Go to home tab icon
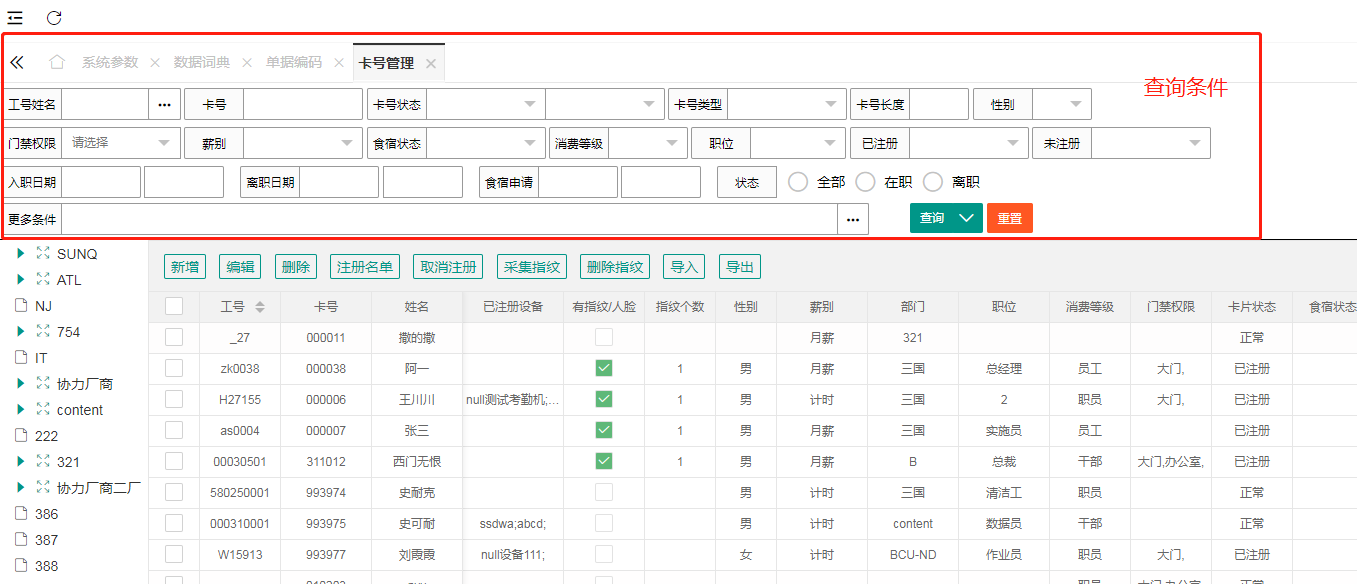Screen dimensions: 1357x584 tap(57, 62)
